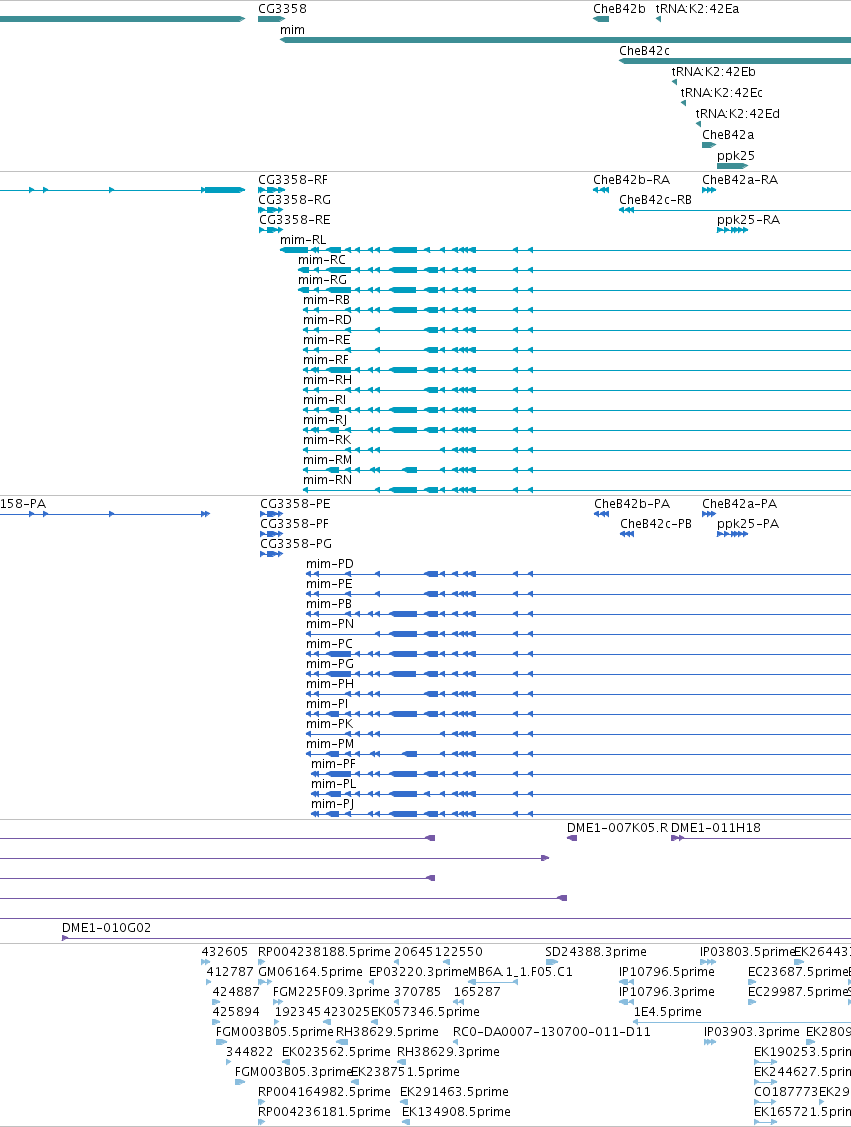
Task: Select protein mim-PB
Action: pyautogui.click(x=329, y=604)
